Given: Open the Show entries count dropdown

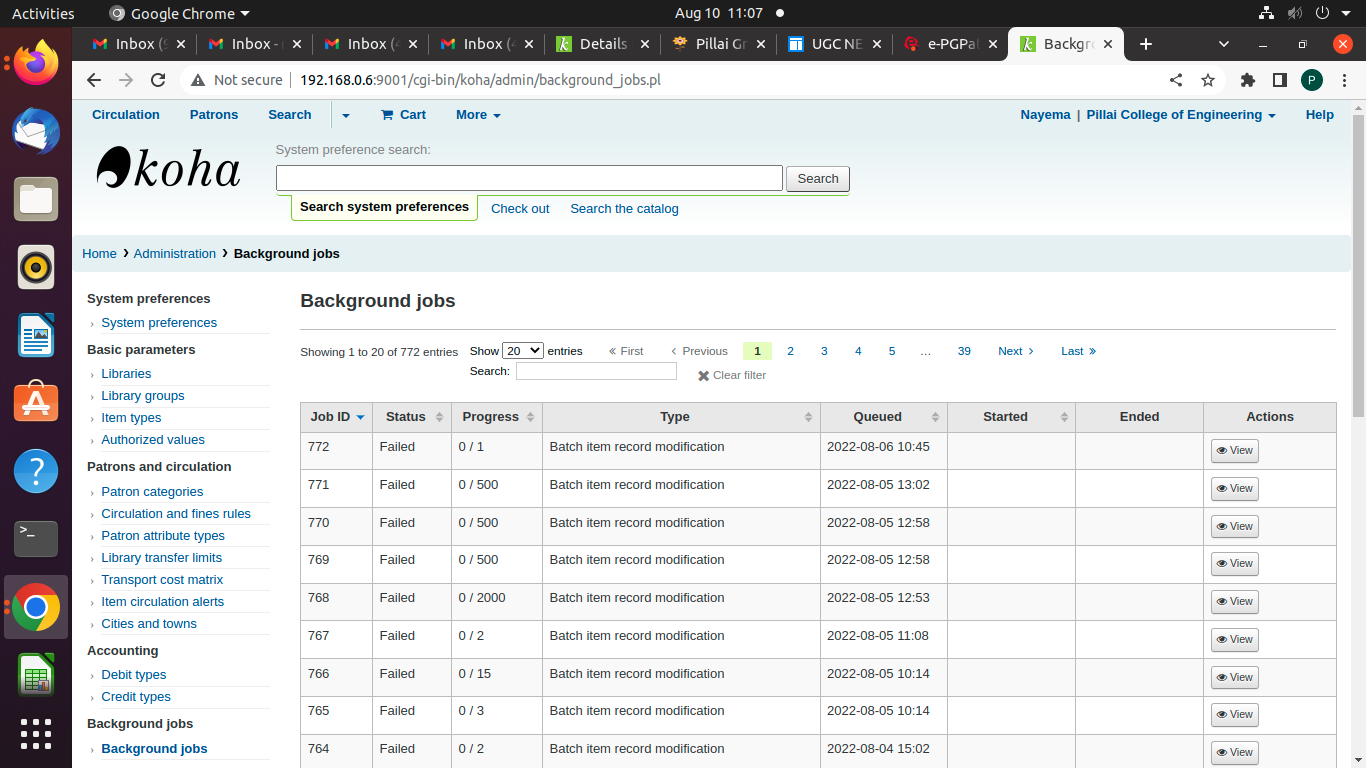Looking at the screenshot, I should [522, 351].
